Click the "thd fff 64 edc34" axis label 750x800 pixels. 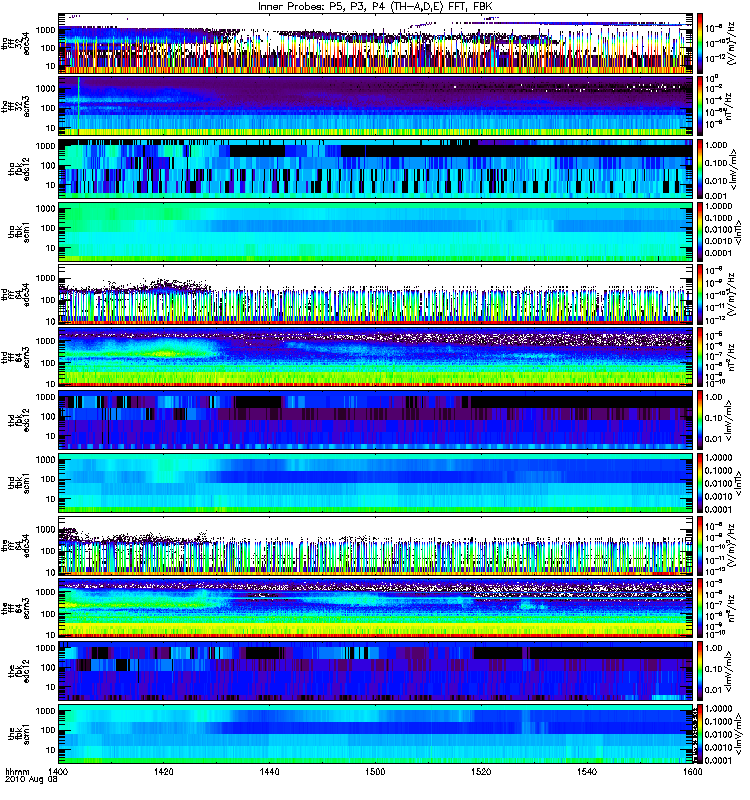click(15, 294)
